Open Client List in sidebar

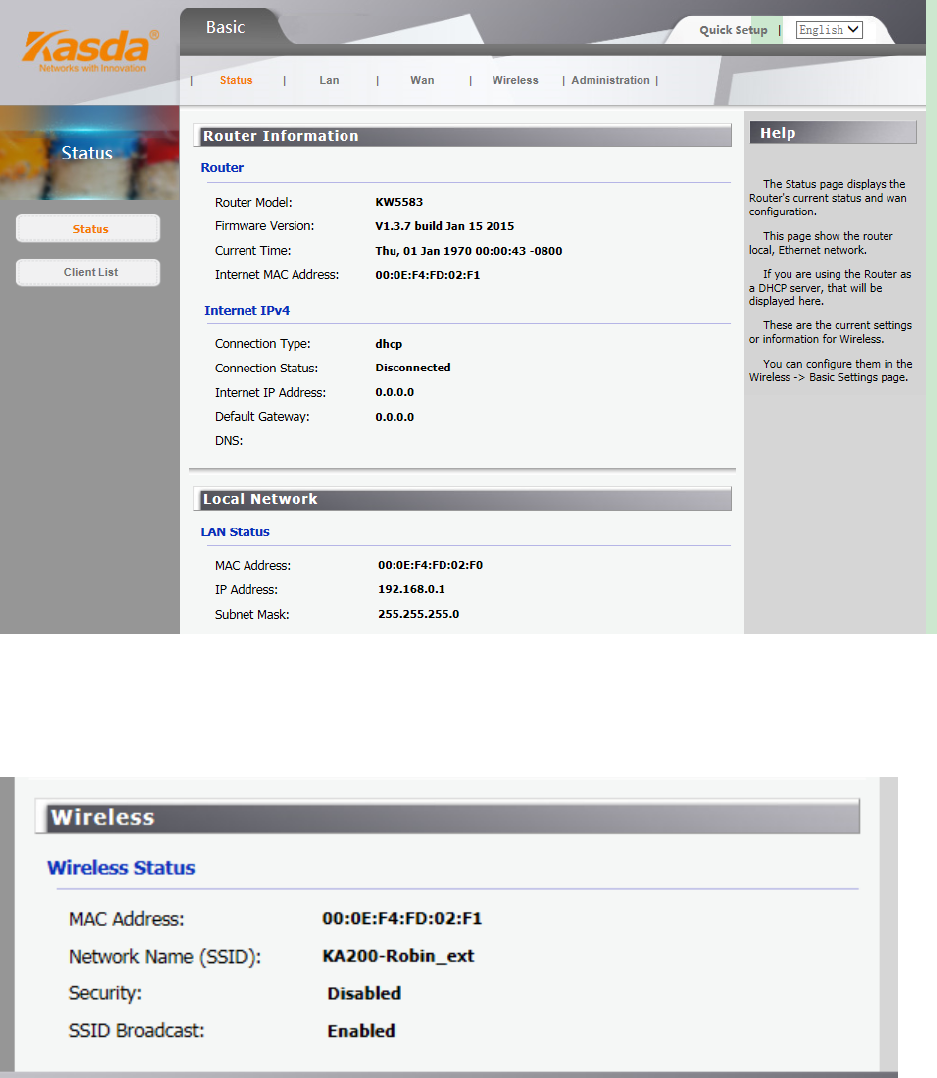tap(88, 272)
